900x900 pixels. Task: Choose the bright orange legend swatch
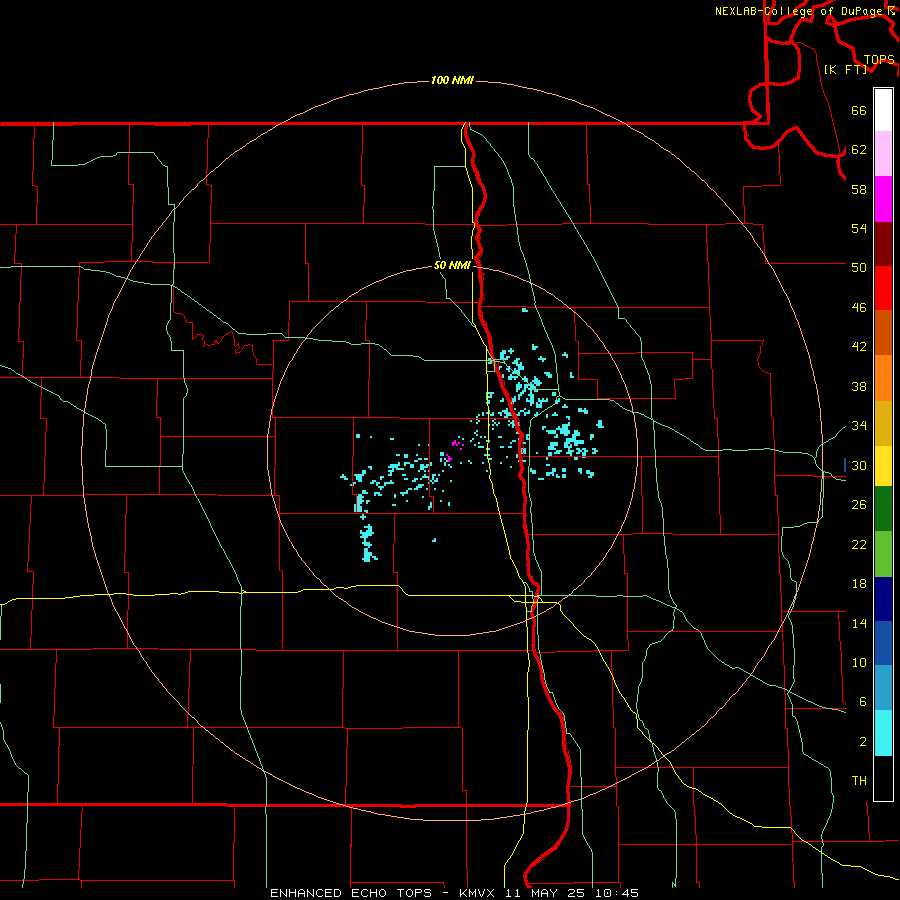pyautogui.click(x=883, y=378)
